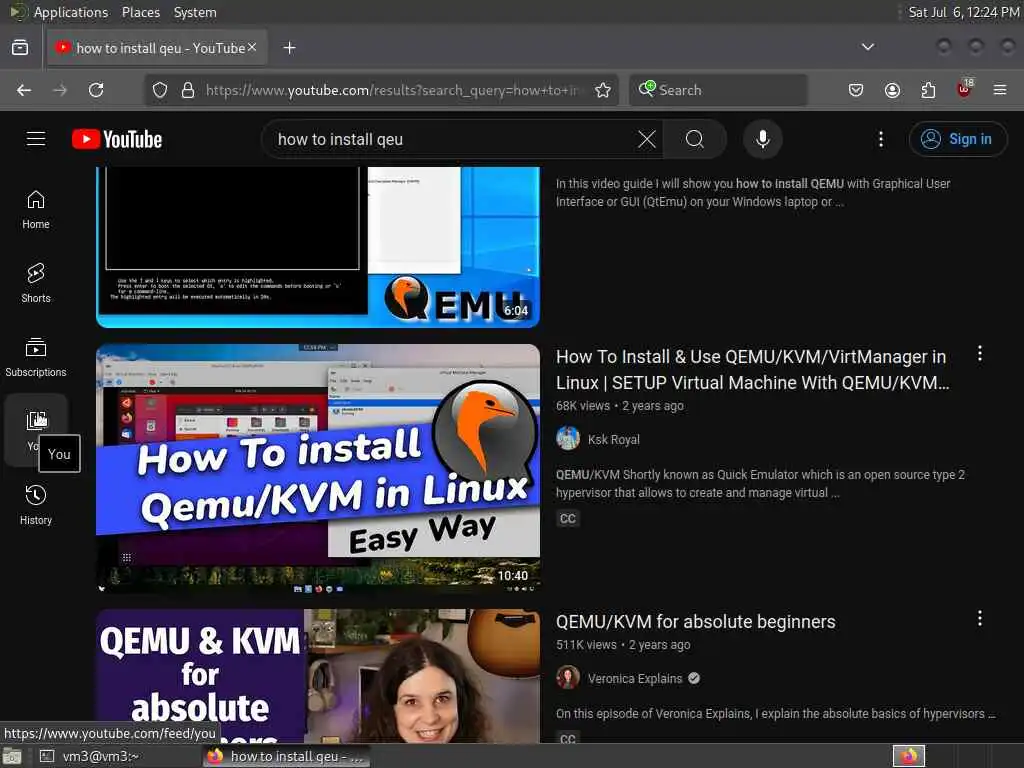Click the YouTube search text field
This screenshot has height=768, width=1024.
451,139
